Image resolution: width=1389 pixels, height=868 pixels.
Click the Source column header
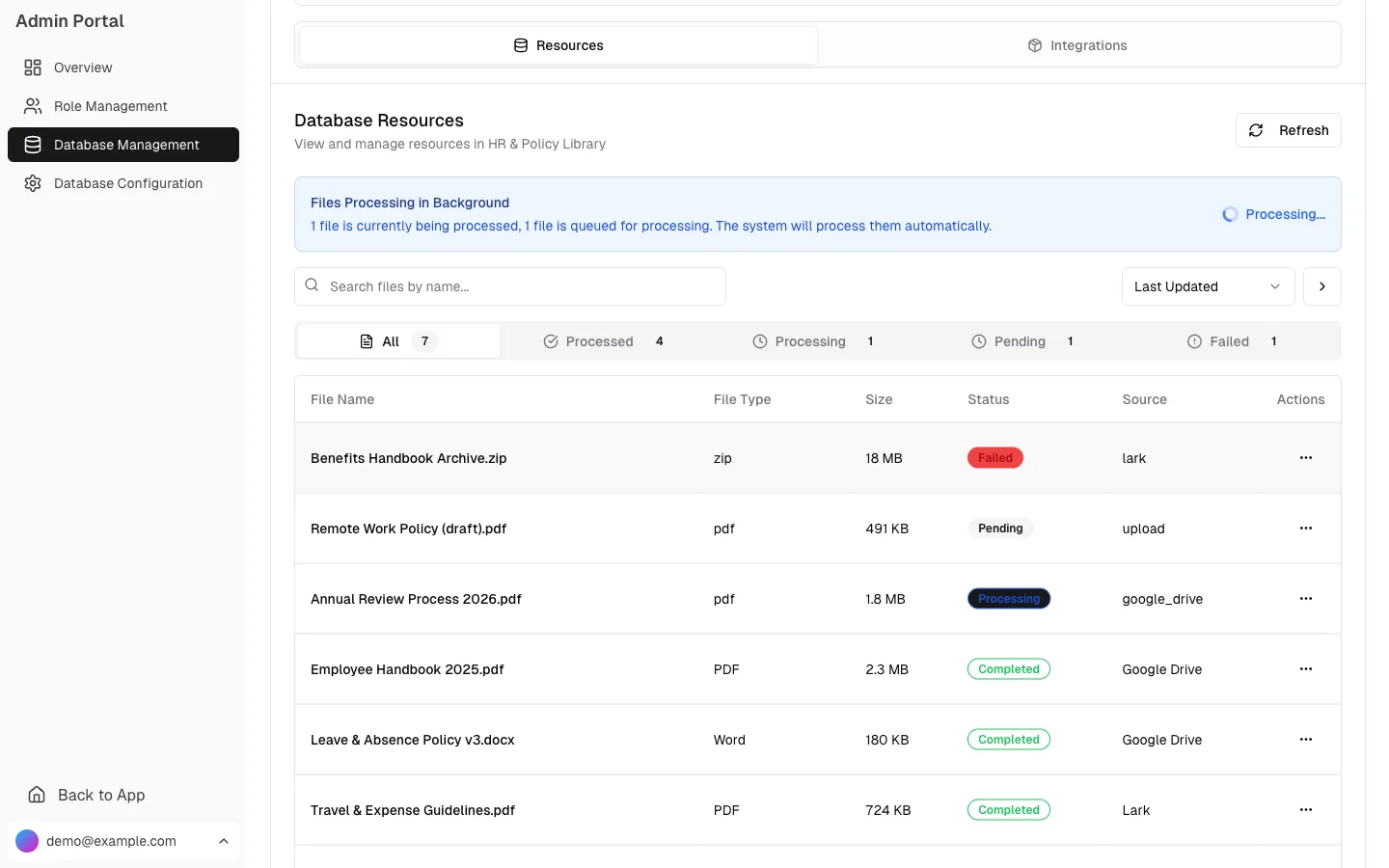(1144, 399)
